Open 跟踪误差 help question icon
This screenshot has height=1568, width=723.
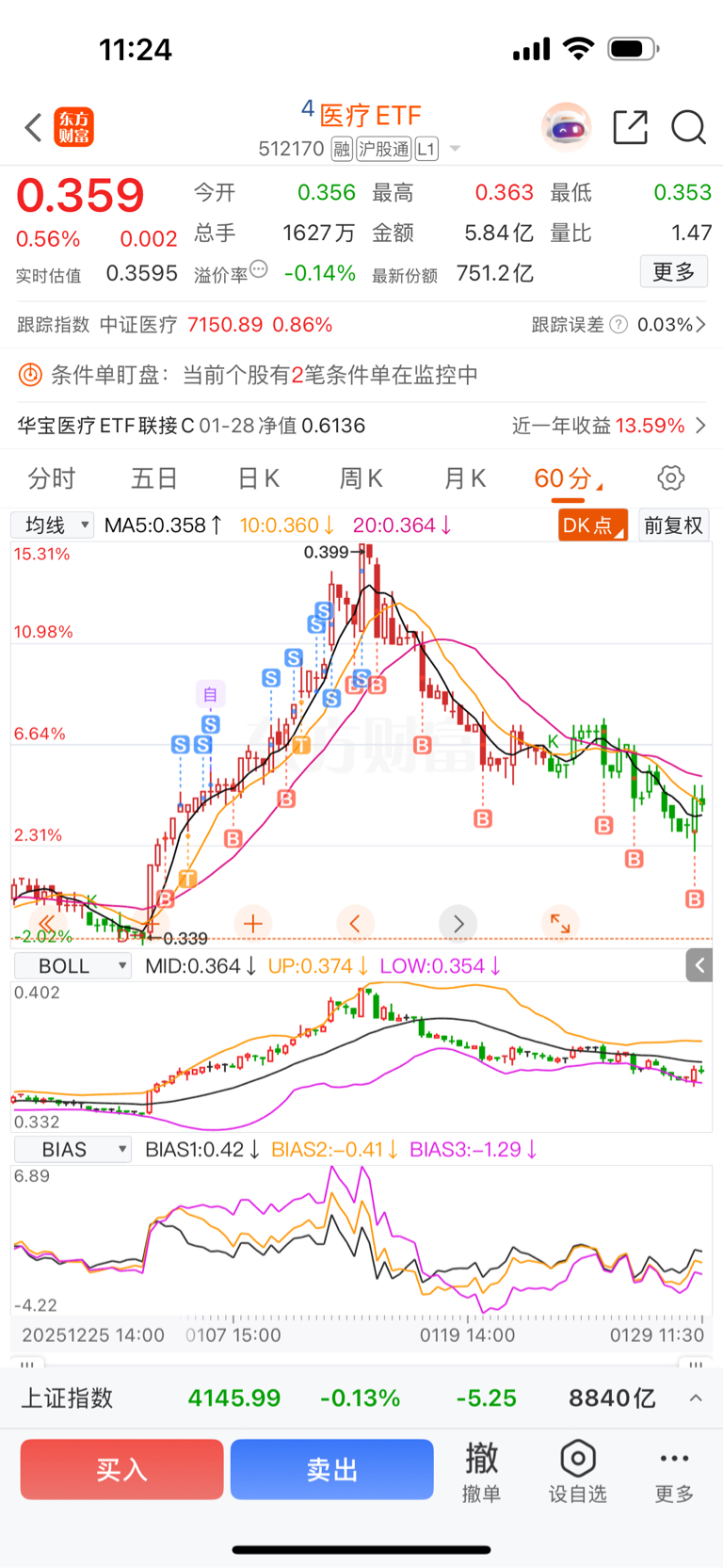pos(619,325)
